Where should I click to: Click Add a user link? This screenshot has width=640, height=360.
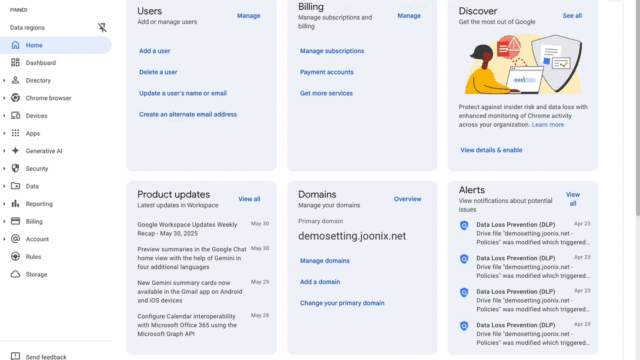(155, 51)
